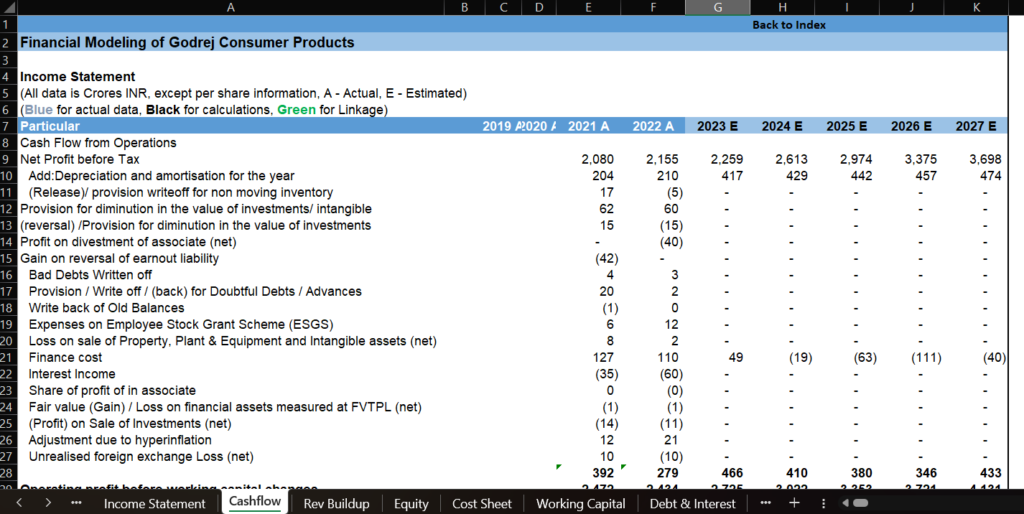
Task: Select the row 21 header for Finance cost
Action: 8,357
